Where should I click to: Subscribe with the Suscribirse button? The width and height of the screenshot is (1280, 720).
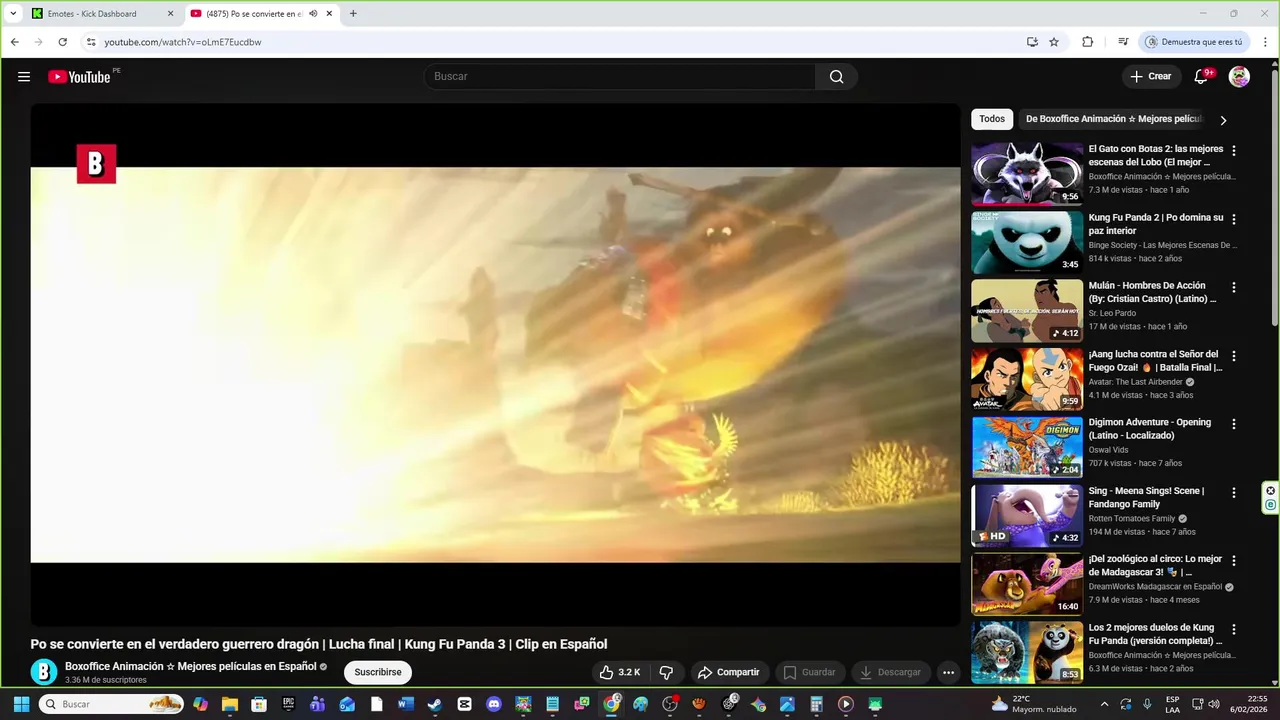point(378,672)
